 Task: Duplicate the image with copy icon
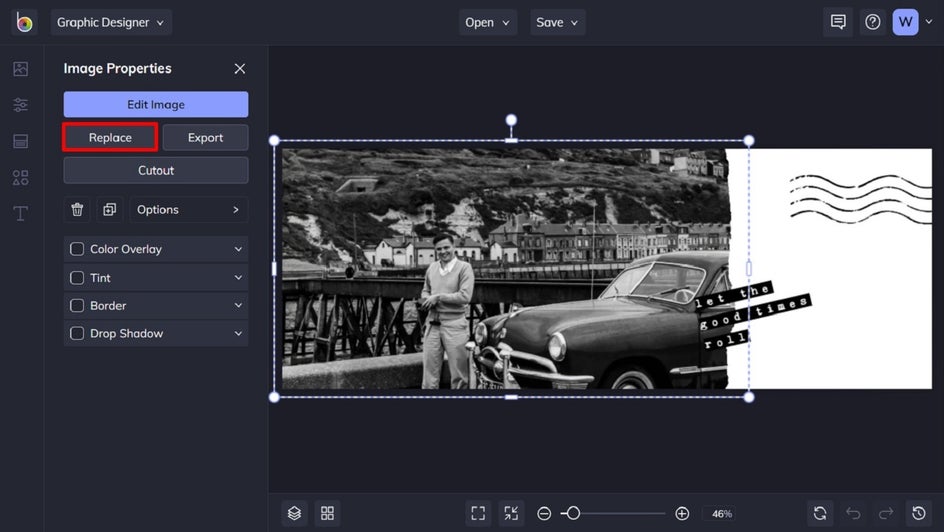[109, 210]
